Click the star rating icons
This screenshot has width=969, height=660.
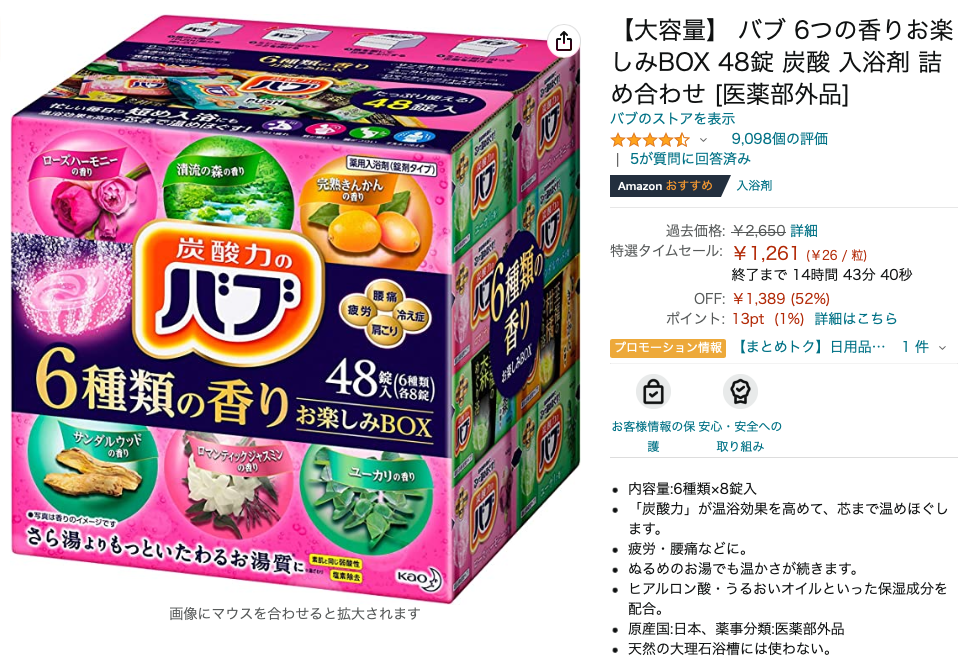pos(650,140)
